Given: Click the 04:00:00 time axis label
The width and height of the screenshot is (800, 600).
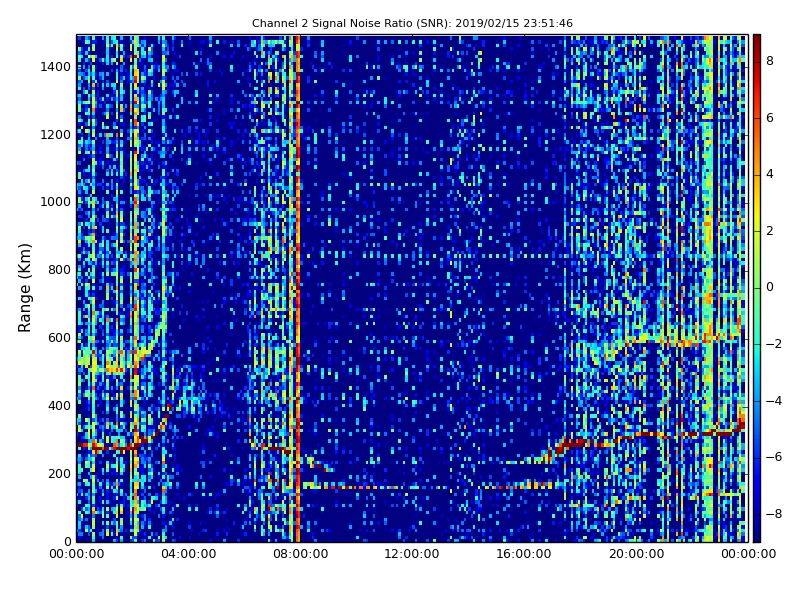Looking at the screenshot, I should point(188,554).
